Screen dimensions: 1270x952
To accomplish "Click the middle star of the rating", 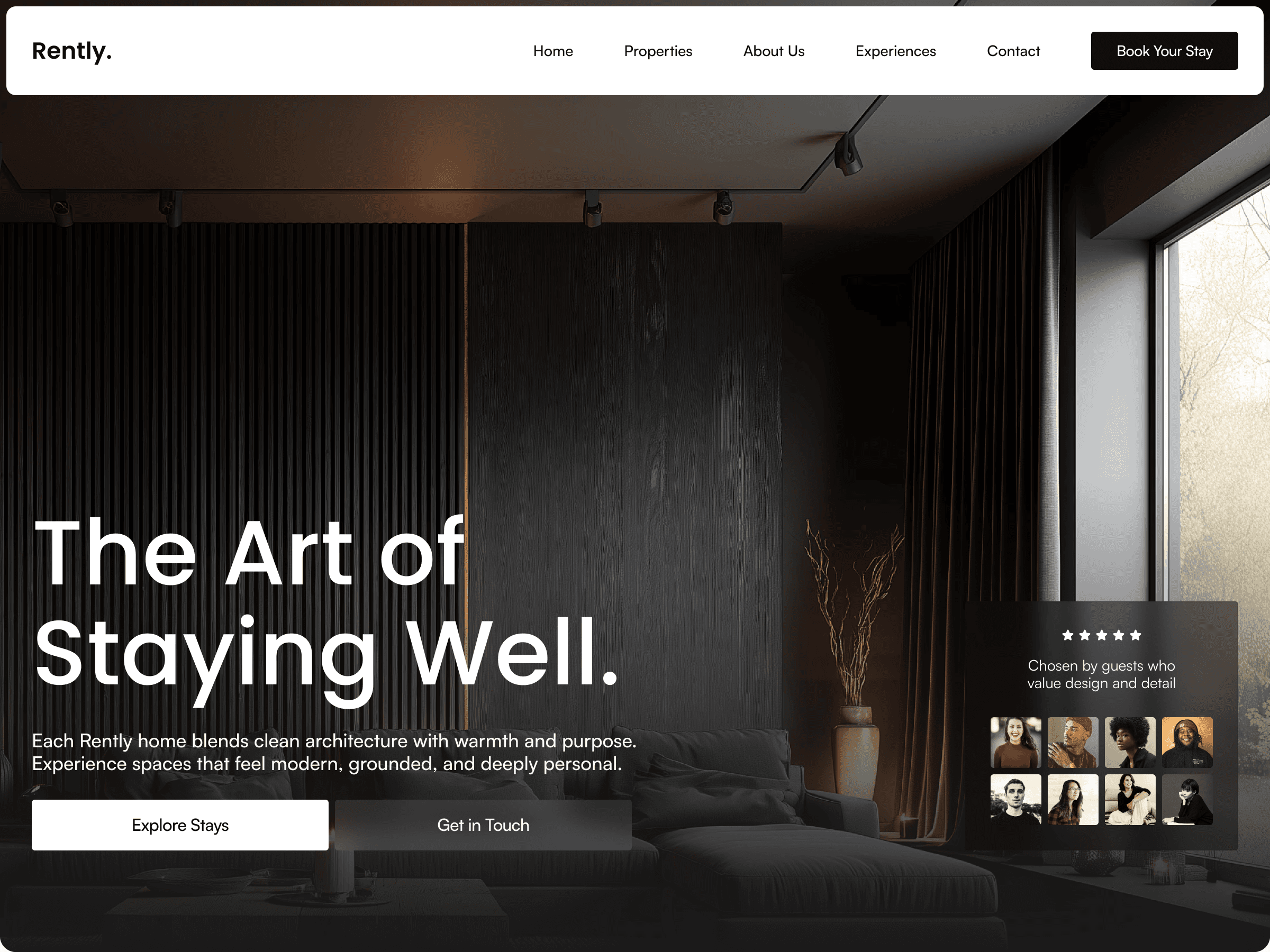I will 1101,635.
